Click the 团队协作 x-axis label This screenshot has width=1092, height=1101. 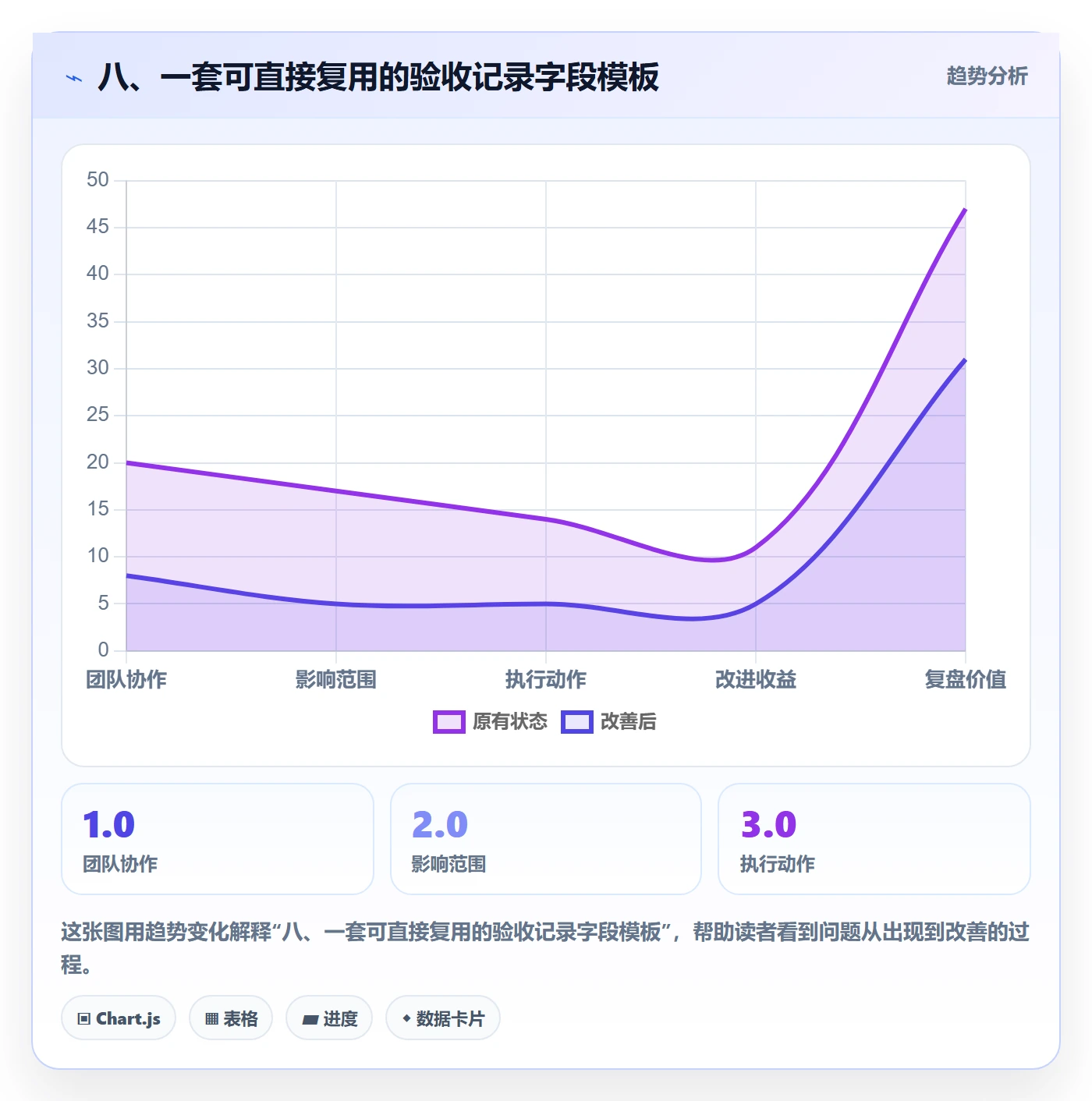(126, 679)
